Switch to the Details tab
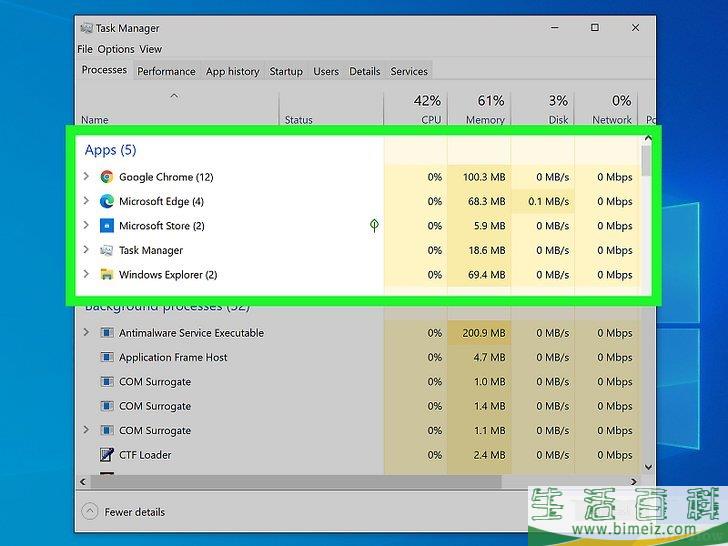Viewport: 728px width, 546px height. pyautogui.click(x=364, y=72)
